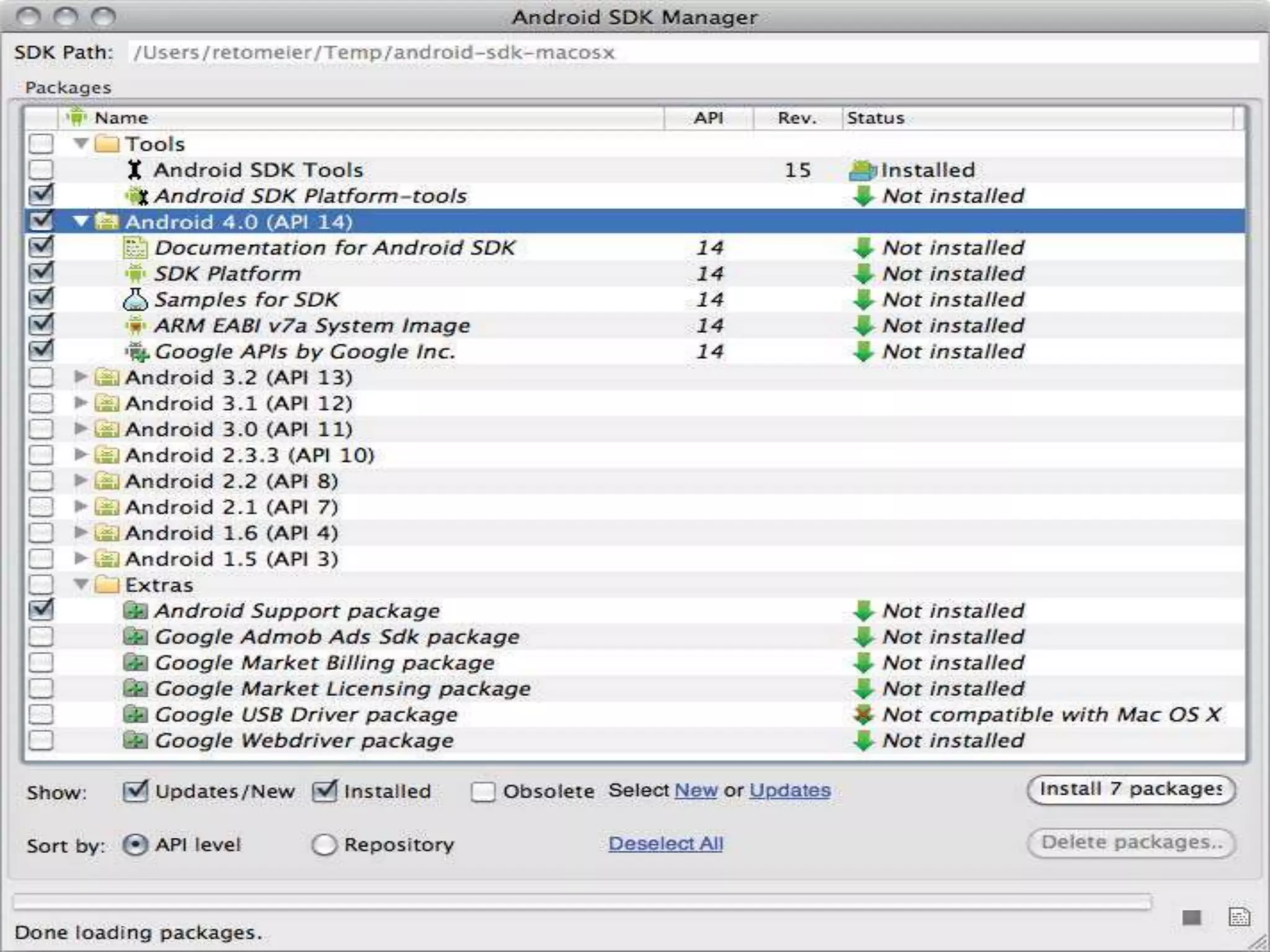This screenshot has width=1270, height=952.
Task: Expand the Android 3.0 (API 11) group
Action: pos(80,428)
